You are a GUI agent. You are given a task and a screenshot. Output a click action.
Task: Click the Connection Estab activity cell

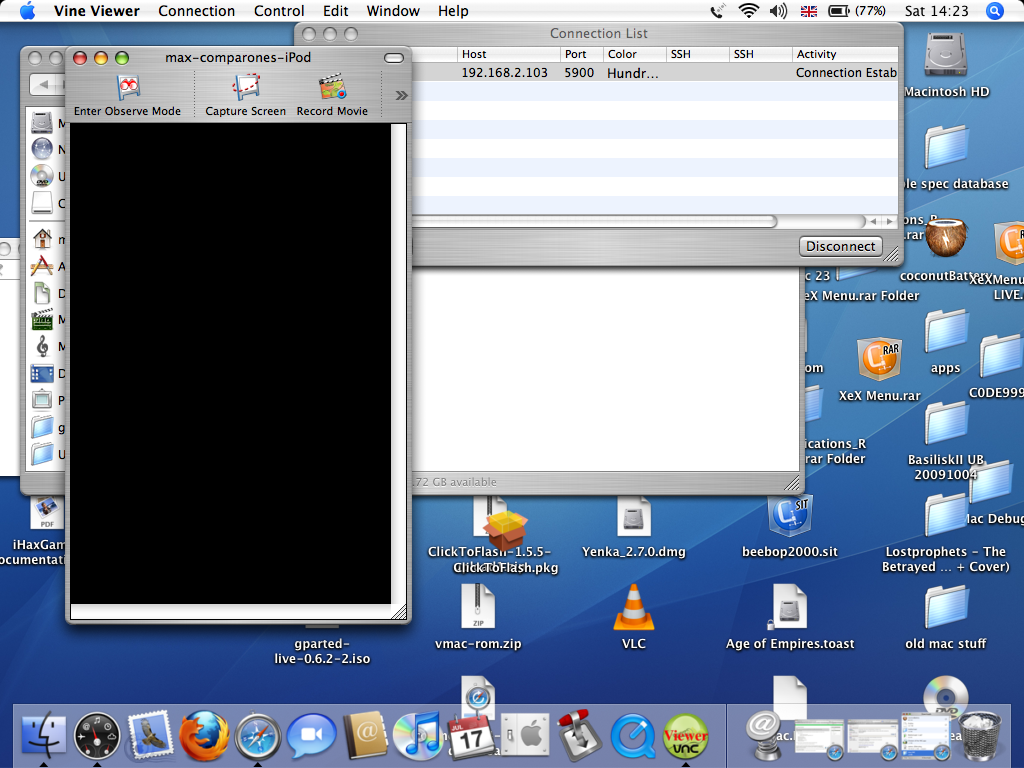click(x=846, y=72)
